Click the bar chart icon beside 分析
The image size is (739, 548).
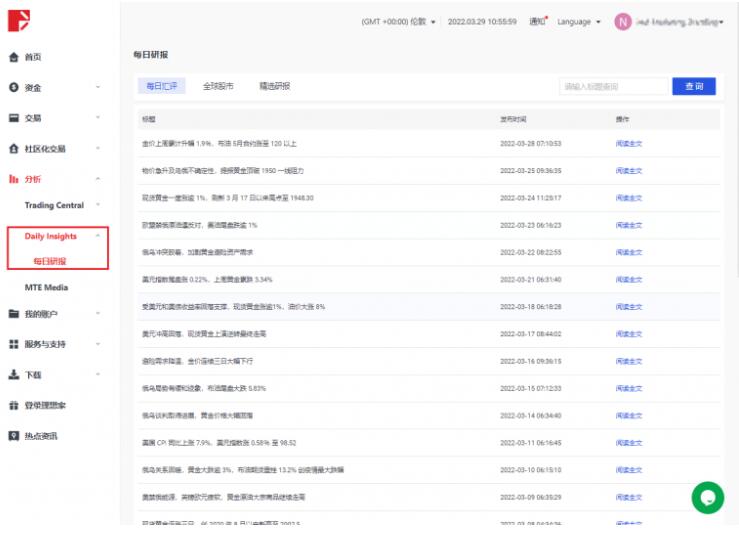coord(14,179)
